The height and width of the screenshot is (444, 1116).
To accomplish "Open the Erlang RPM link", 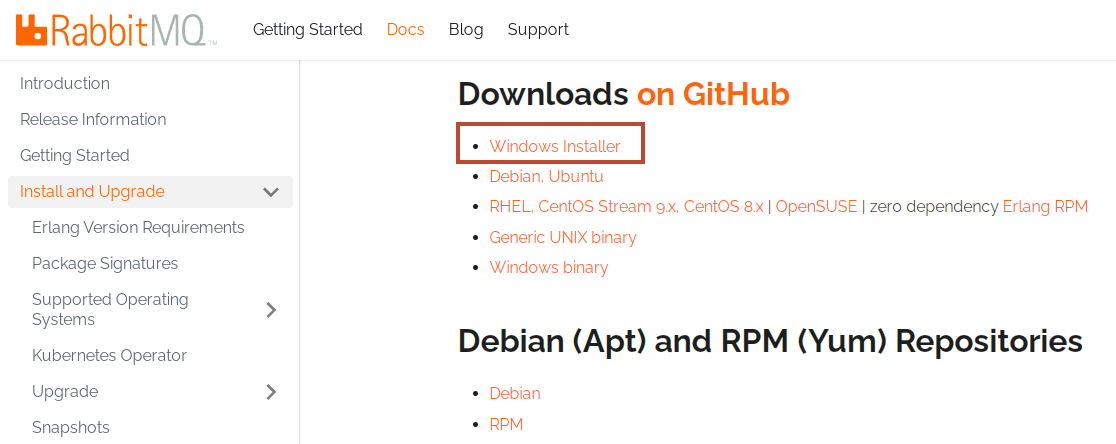I will tap(1046, 207).
